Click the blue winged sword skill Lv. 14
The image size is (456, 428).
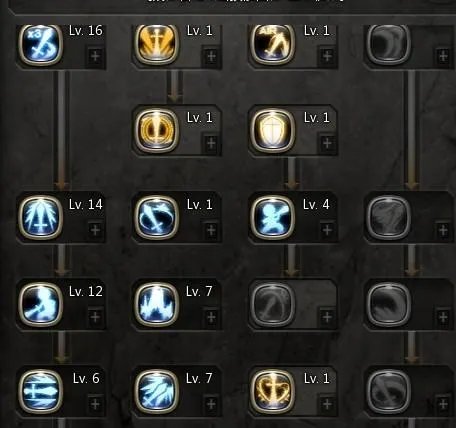tap(41, 217)
